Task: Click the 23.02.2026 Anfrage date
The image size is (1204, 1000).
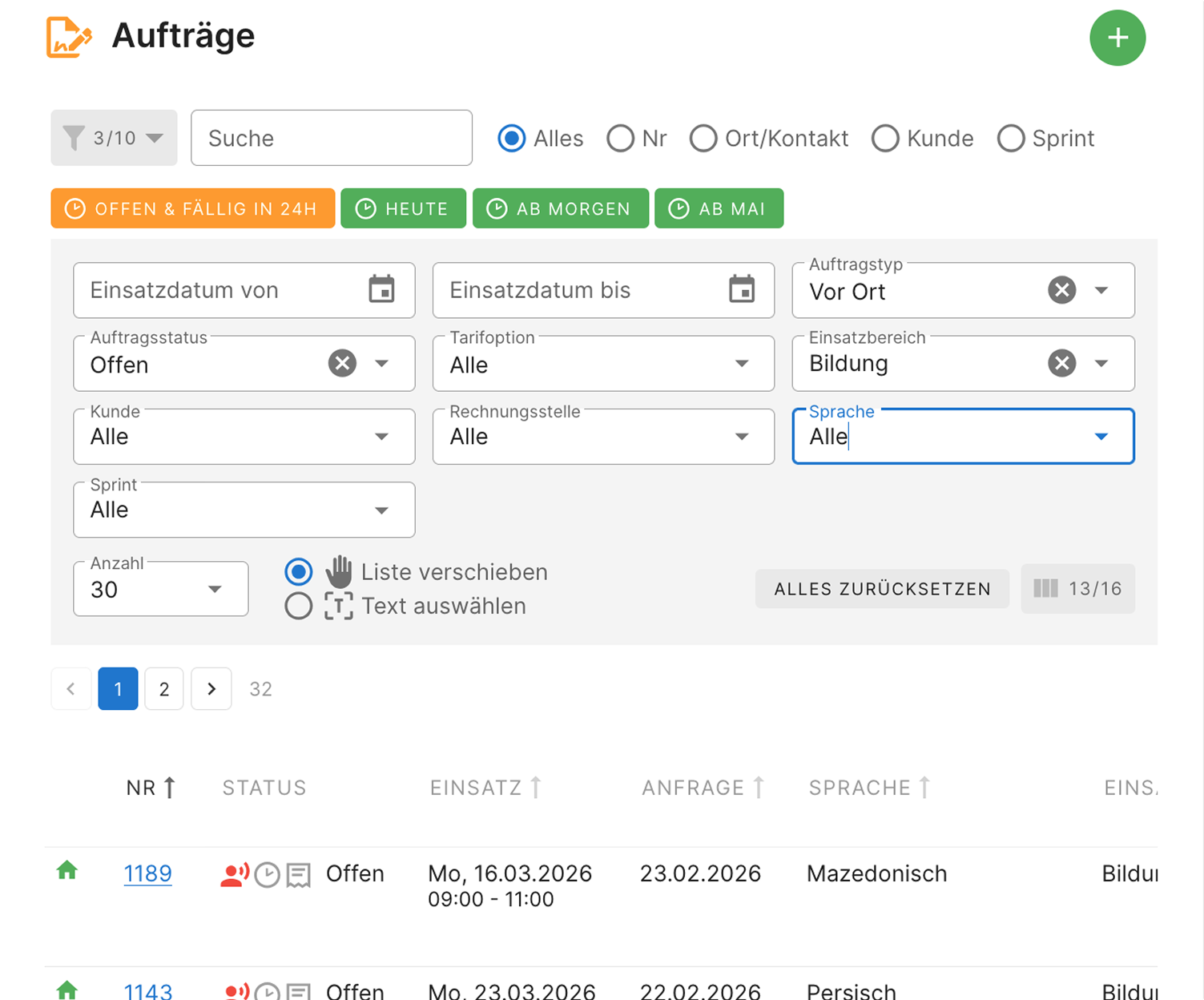Action: tap(700, 873)
